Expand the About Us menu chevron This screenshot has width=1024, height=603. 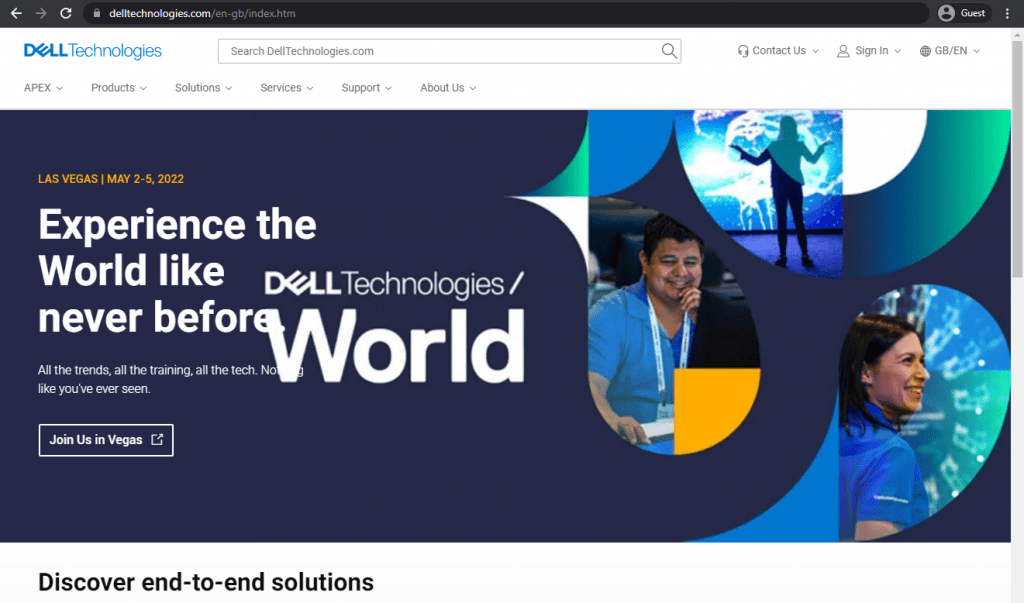pyautogui.click(x=472, y=88)
